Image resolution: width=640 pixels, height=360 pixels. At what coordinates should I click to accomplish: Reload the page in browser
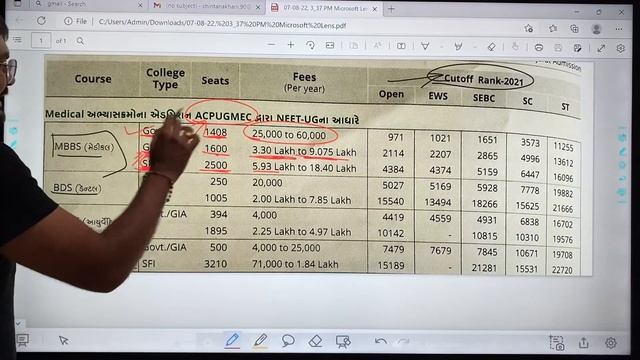[41, 20]
